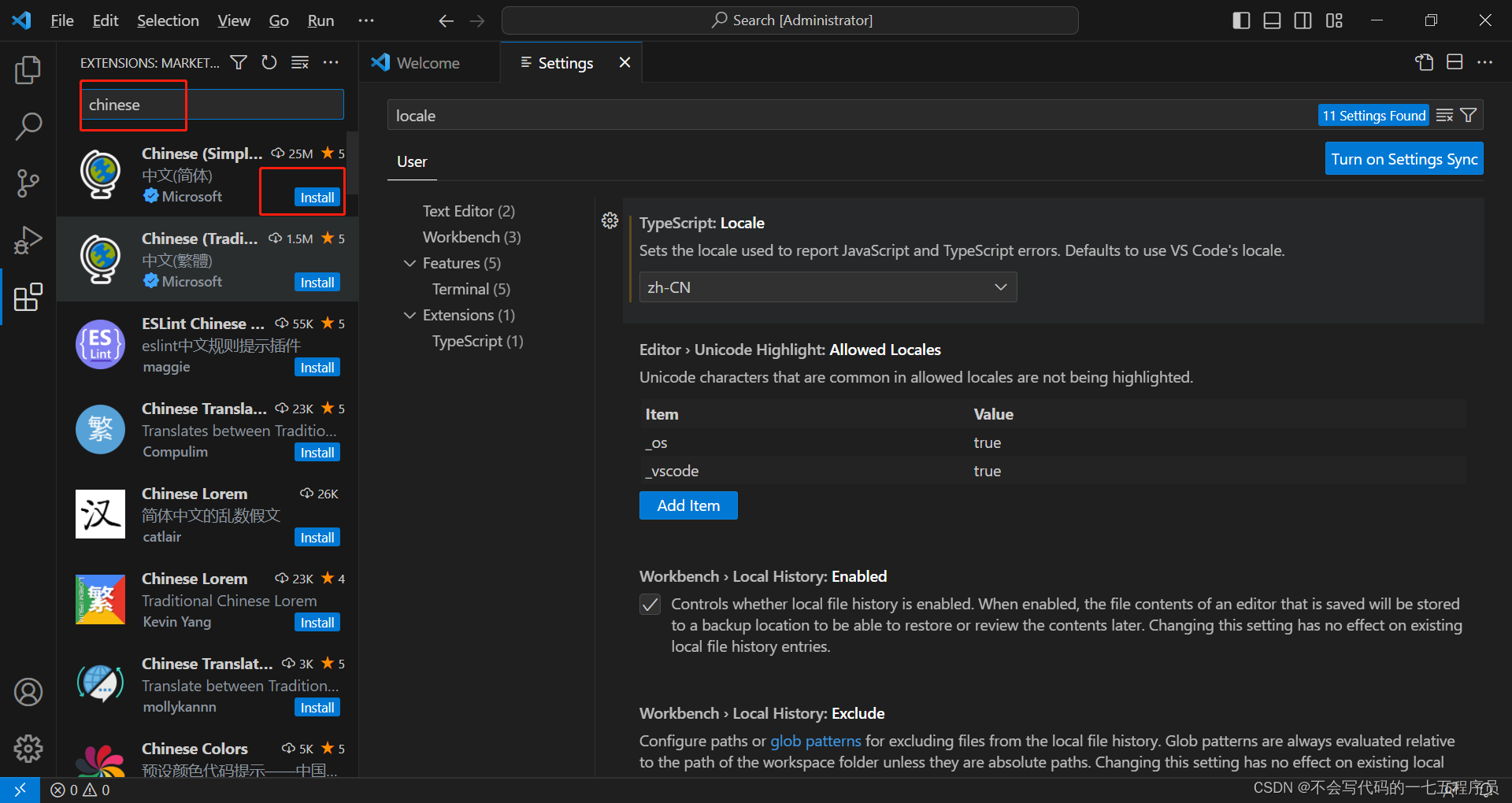
Task: Install Chinese Lorem by catlair
Action: tap(317, 538)
